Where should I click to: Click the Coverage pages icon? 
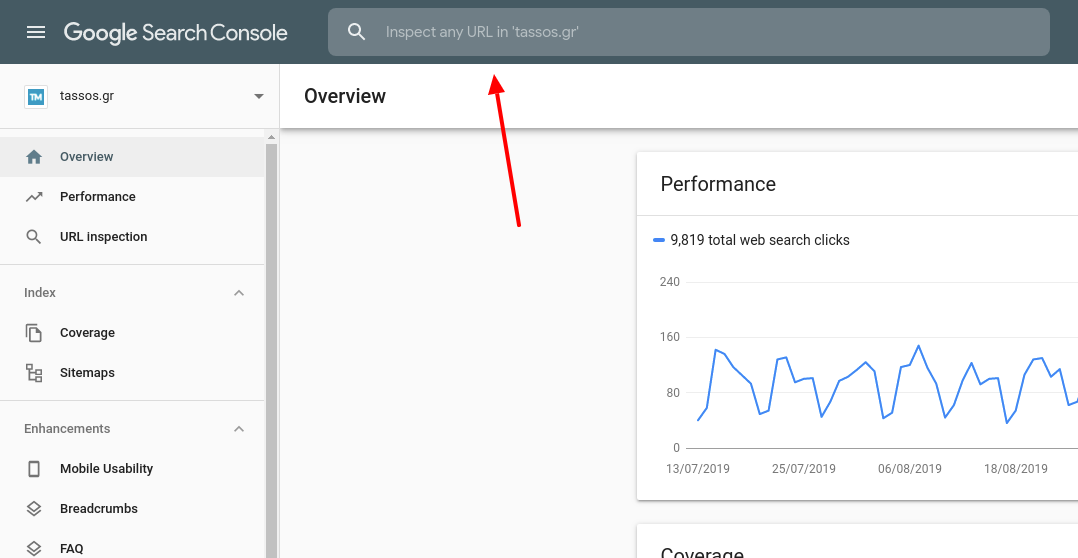(34, 333)
